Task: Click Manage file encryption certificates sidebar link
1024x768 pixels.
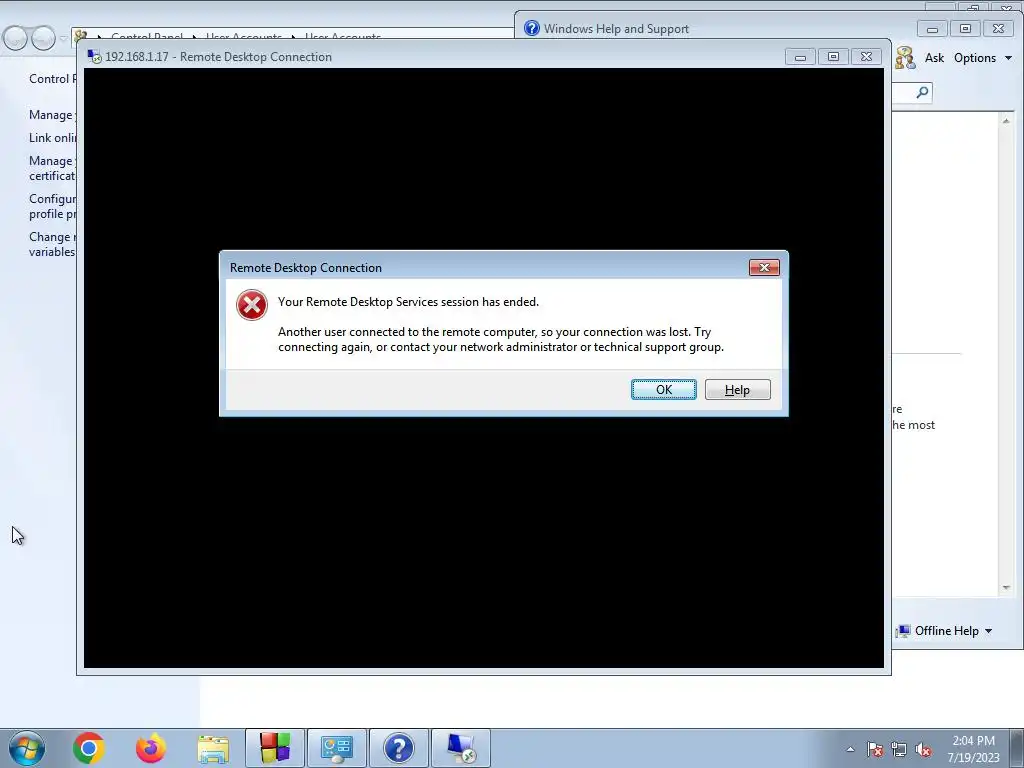Action: pyautogui.click(x=52, y=168)
